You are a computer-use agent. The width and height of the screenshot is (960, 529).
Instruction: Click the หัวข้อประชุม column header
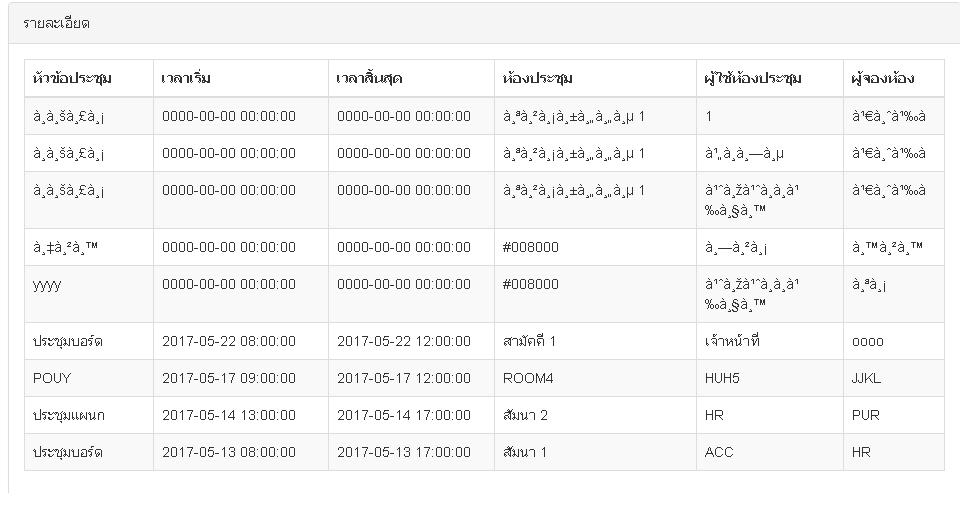click(72, 79)
